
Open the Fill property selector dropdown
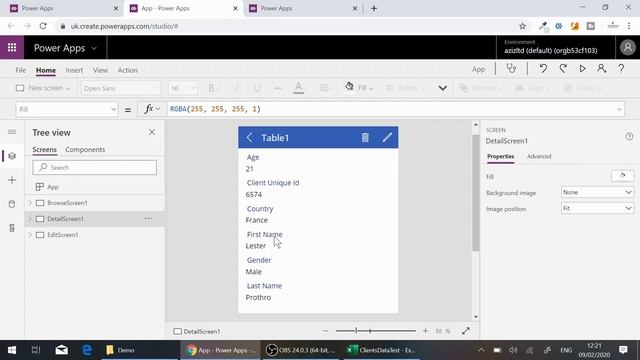(67, 109)
